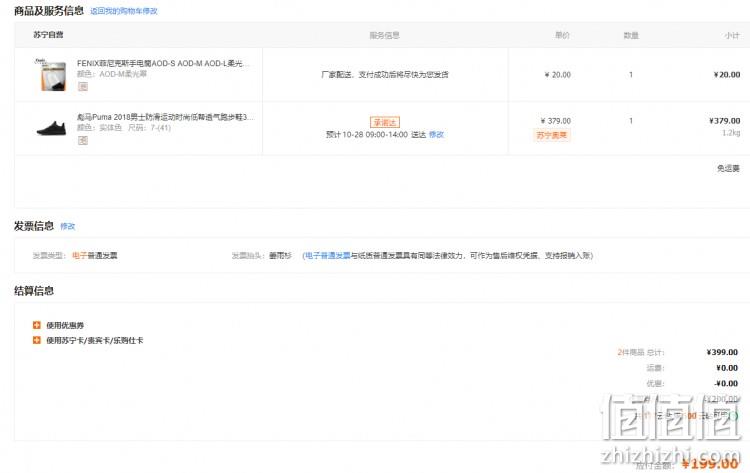Screen dimensions: 750x473
Task: Click the small badge icon under Puma item
Action: (x=83, y=141)
